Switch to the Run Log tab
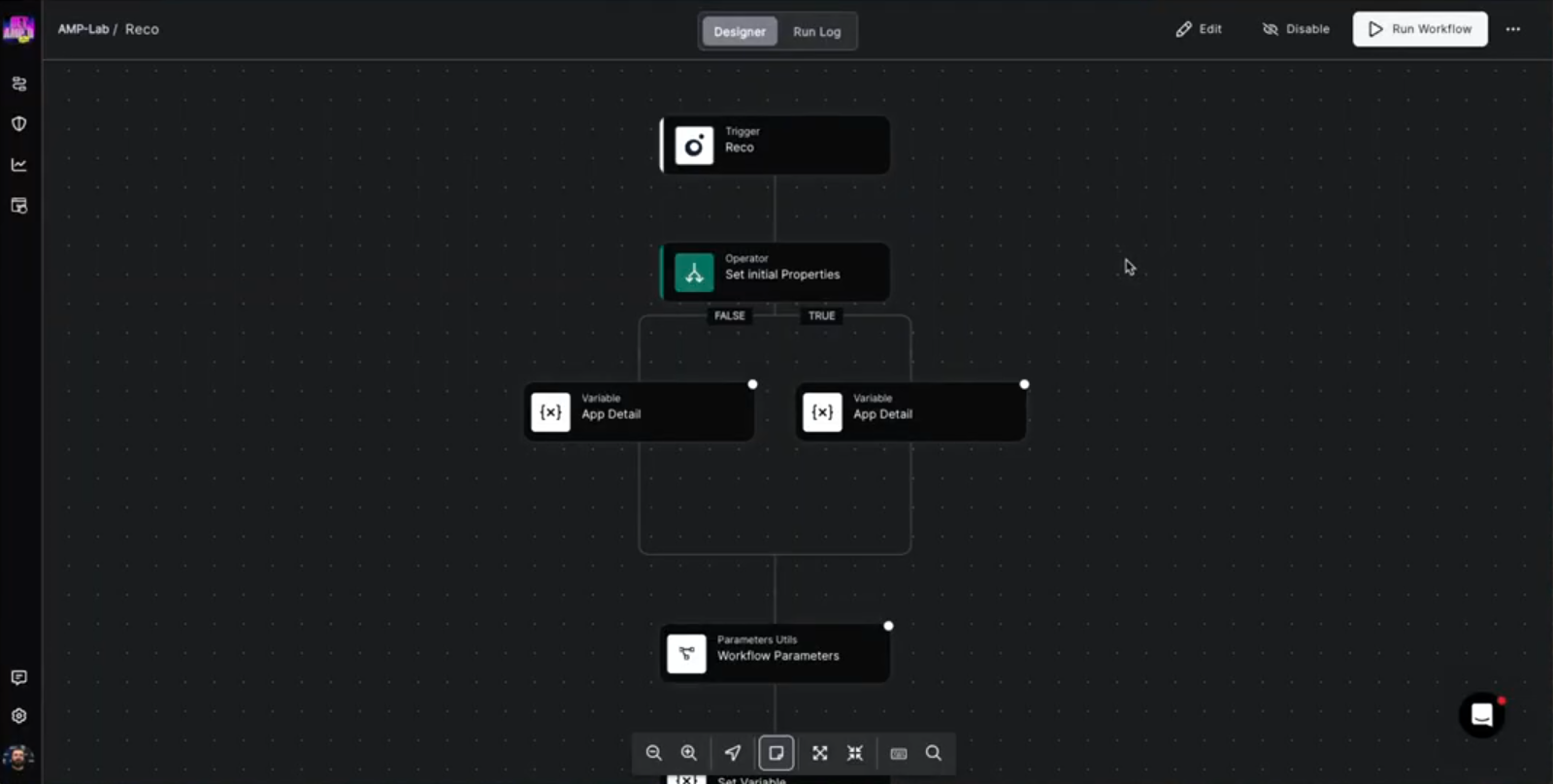Screen dimensions: 1553x784 coord(816,31)
